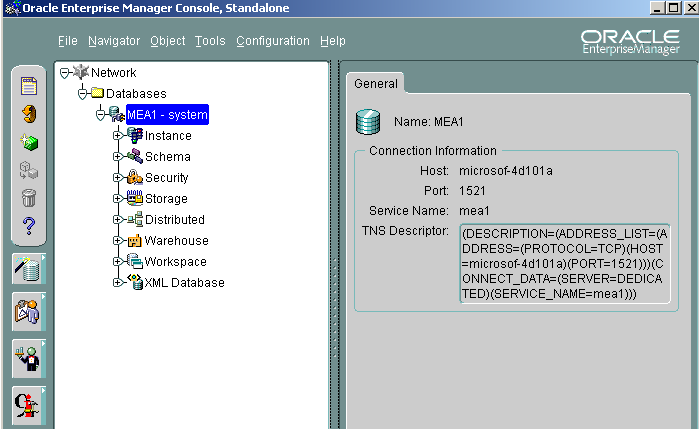The height and width of the screenshot is (429, 699).
Task: Open the Help menu
Action: (x=333, y=41)
